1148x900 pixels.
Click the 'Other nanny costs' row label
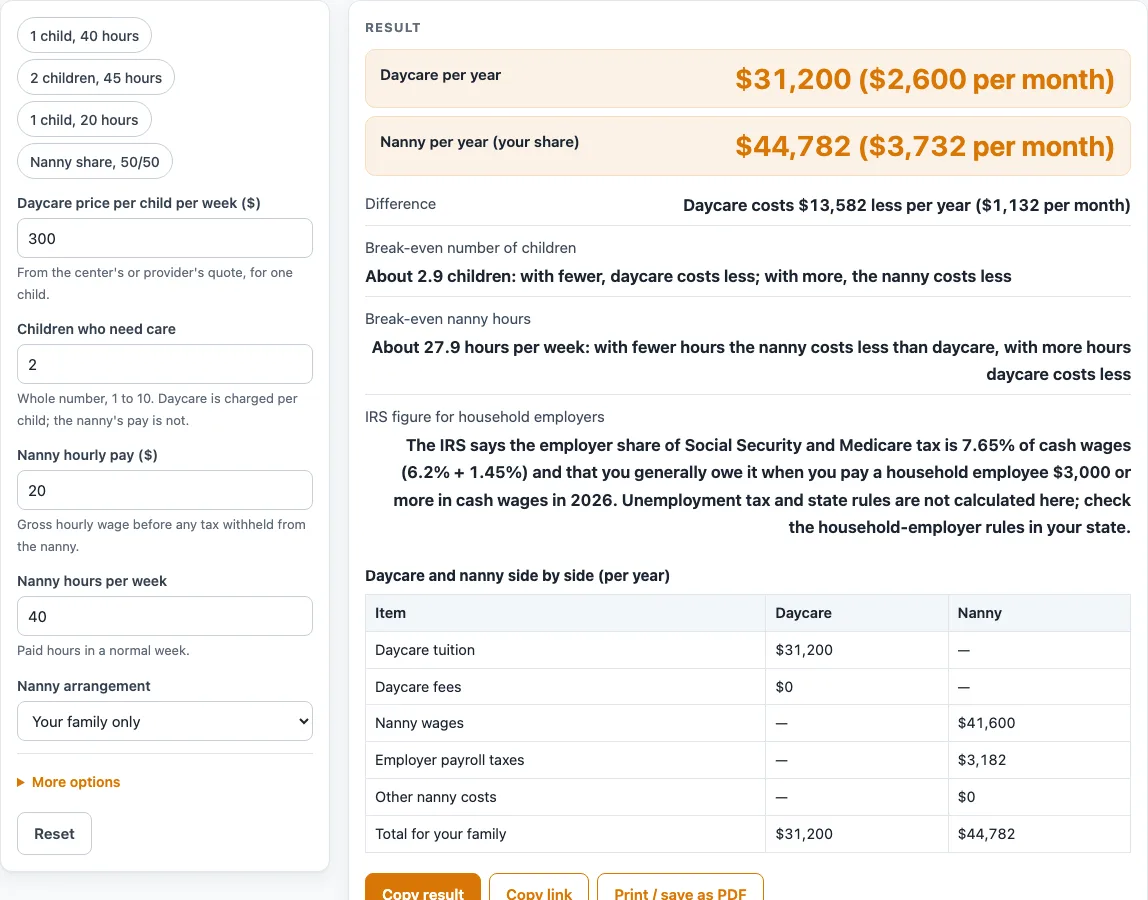click(x=436, y=797)
